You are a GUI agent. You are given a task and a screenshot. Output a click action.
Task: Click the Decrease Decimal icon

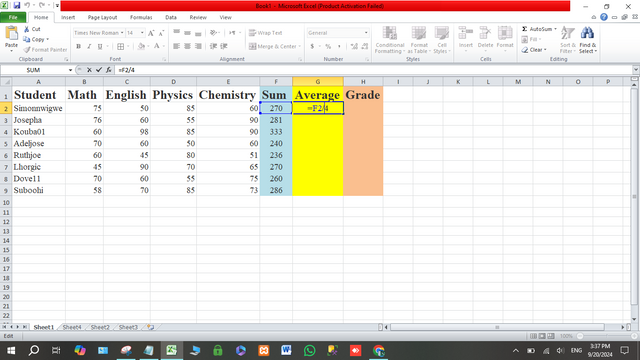[364, 47]
